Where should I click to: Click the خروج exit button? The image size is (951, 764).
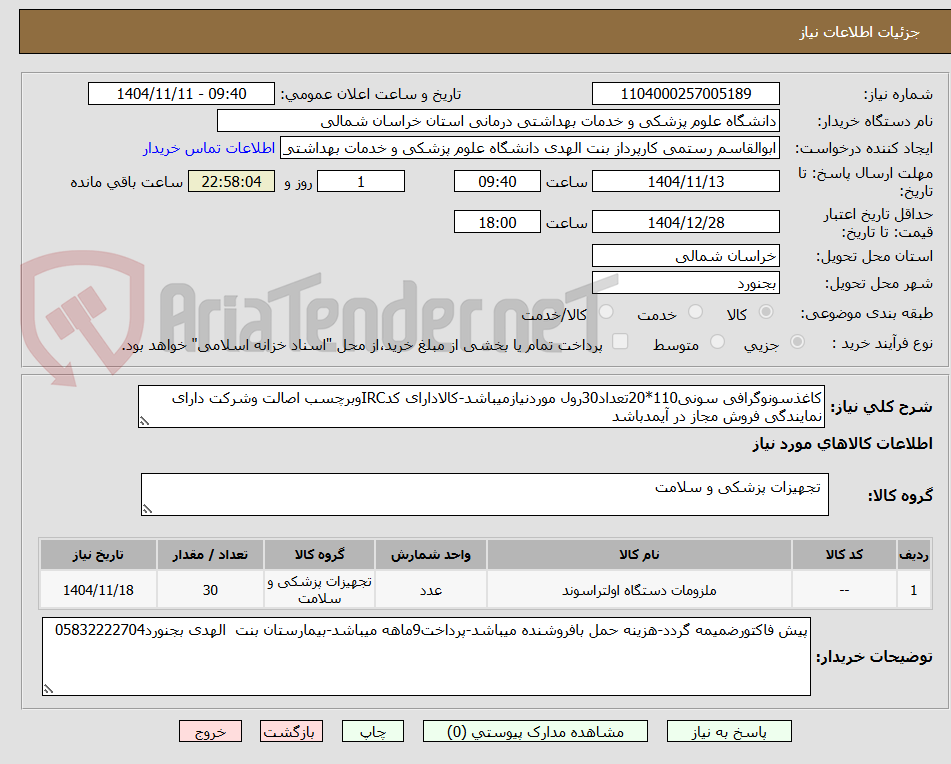[210, 731]
